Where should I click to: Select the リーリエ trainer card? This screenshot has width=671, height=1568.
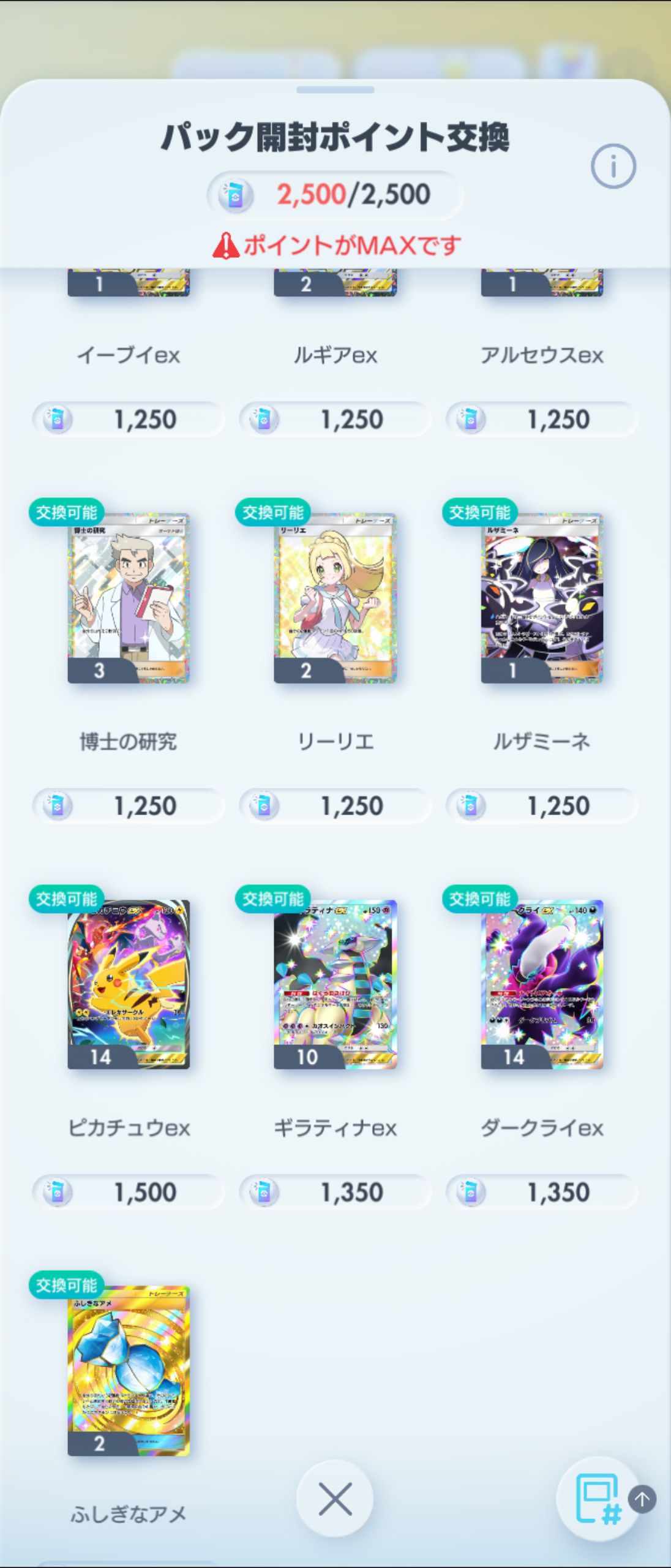(335, 598)
